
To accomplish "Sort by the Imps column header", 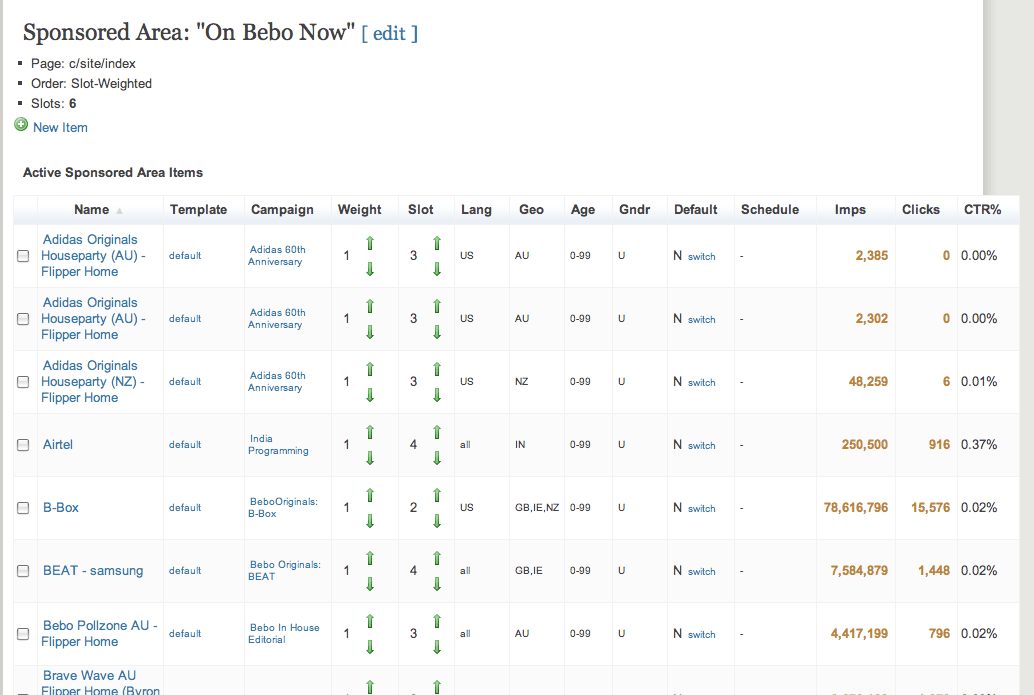I will 850,210.
